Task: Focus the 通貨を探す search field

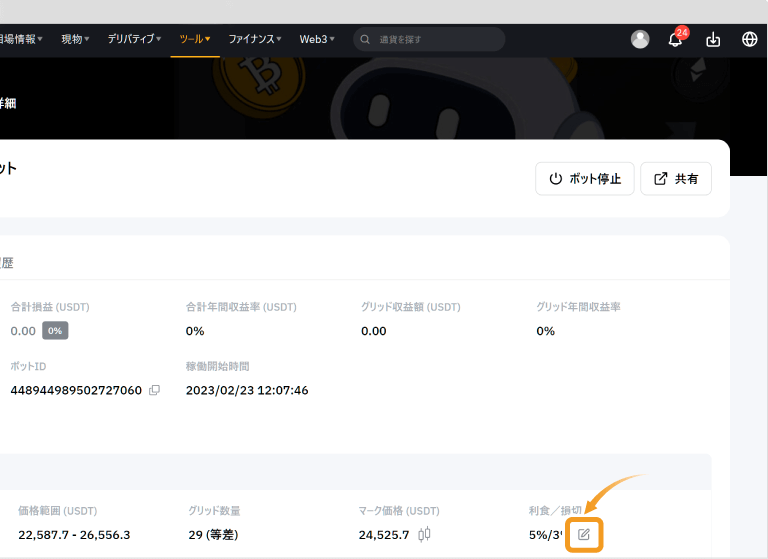Action: (x=429, y=39)
